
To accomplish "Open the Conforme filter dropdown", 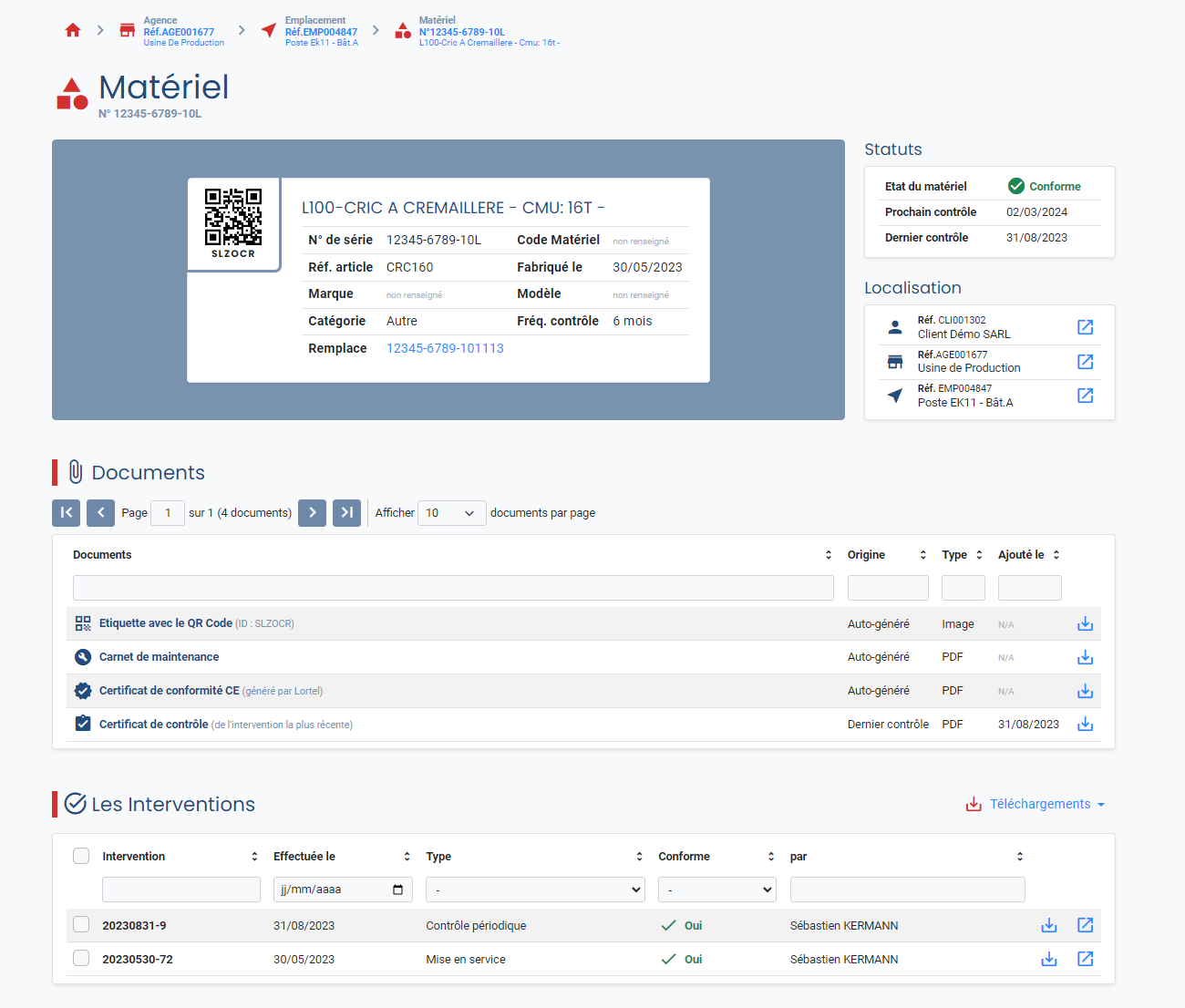I will [x=717, y=890].
